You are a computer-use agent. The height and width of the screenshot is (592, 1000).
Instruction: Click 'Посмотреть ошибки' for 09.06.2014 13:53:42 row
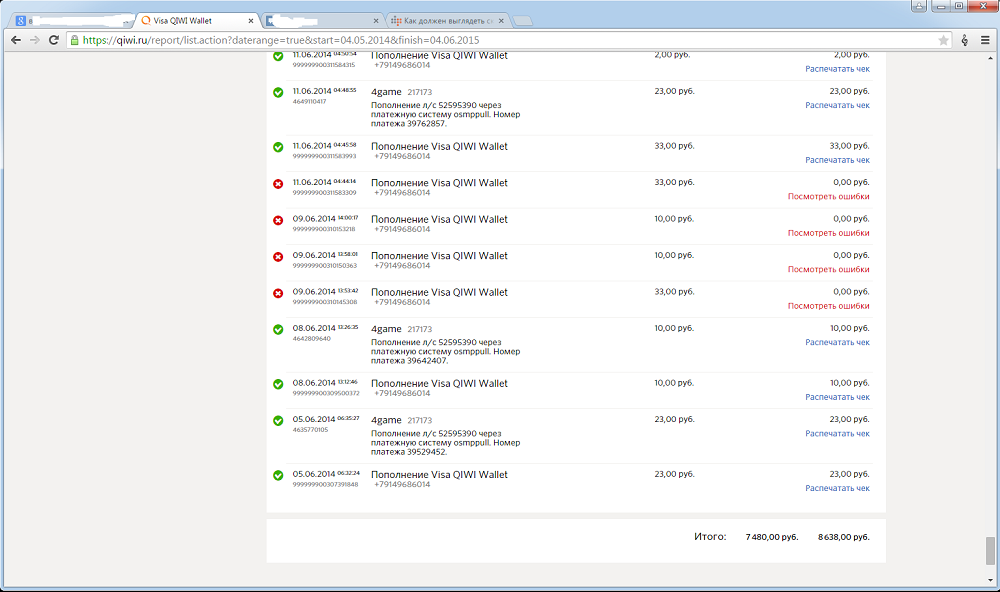(828, 306)
